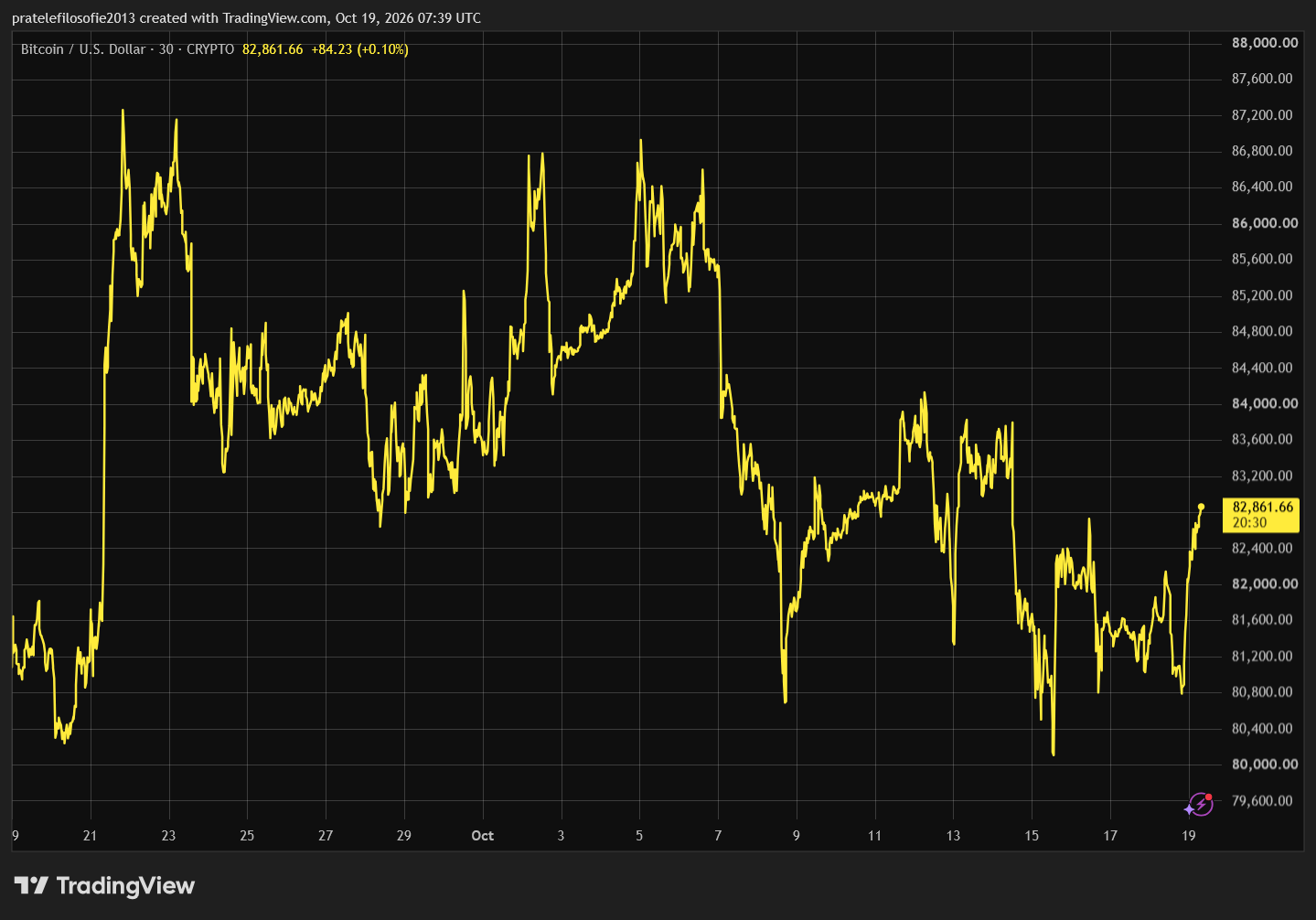Click the 84,000.00 price axis label
This screenshot has width=1316, height=920.
[1265, 403]
